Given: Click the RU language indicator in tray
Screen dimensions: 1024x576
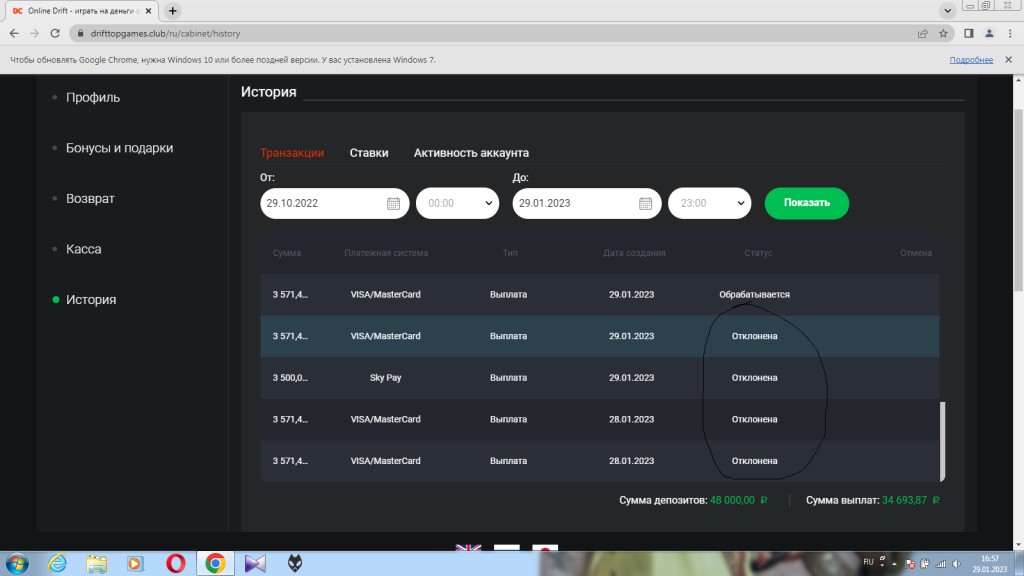Looking at the screenshot, I should tap(868, 562).
